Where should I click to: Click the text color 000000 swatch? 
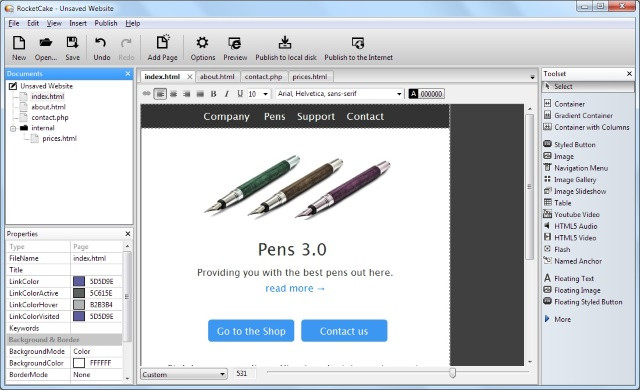pyautogui.click(x=426, y=94)
